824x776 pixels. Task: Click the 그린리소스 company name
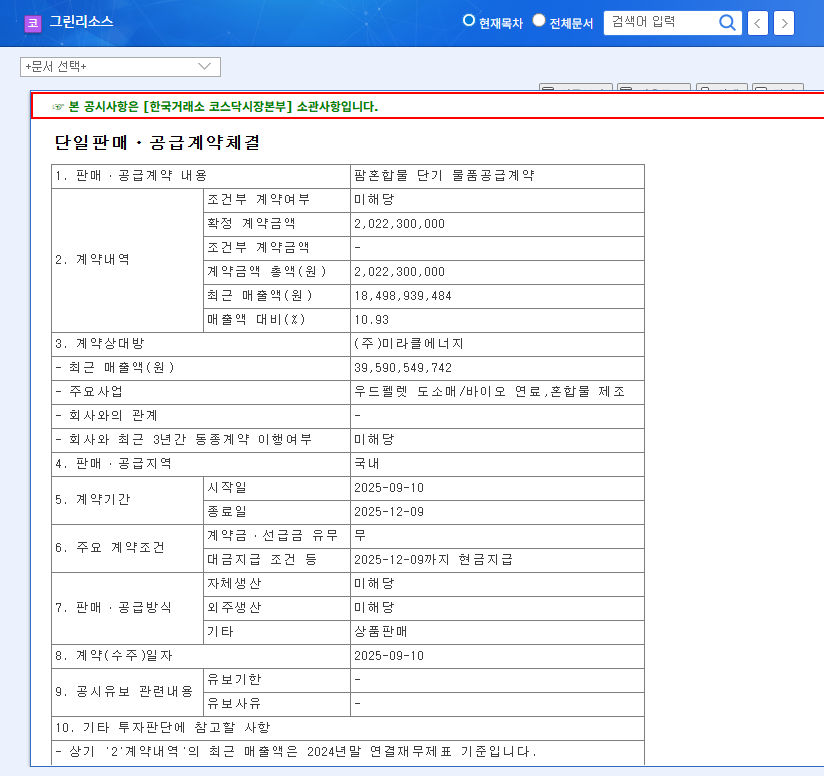coord(81,21)
